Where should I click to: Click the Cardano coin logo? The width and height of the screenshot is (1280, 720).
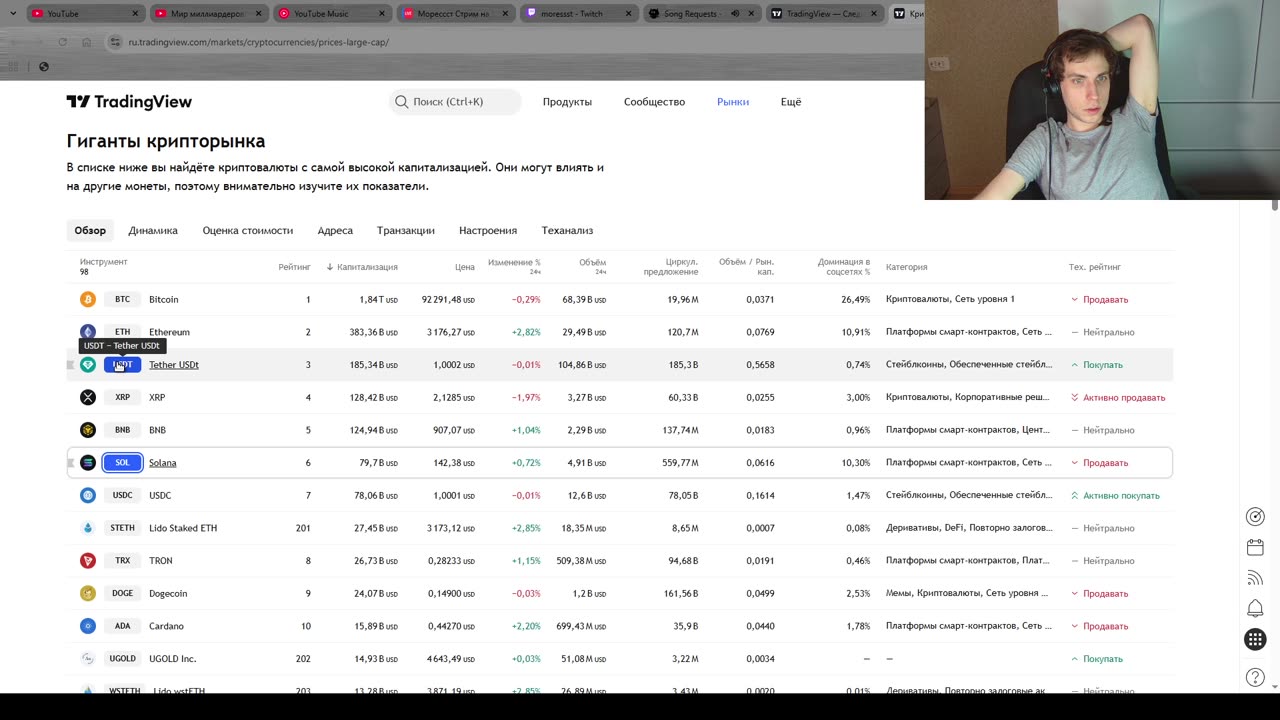coord(88,626)
